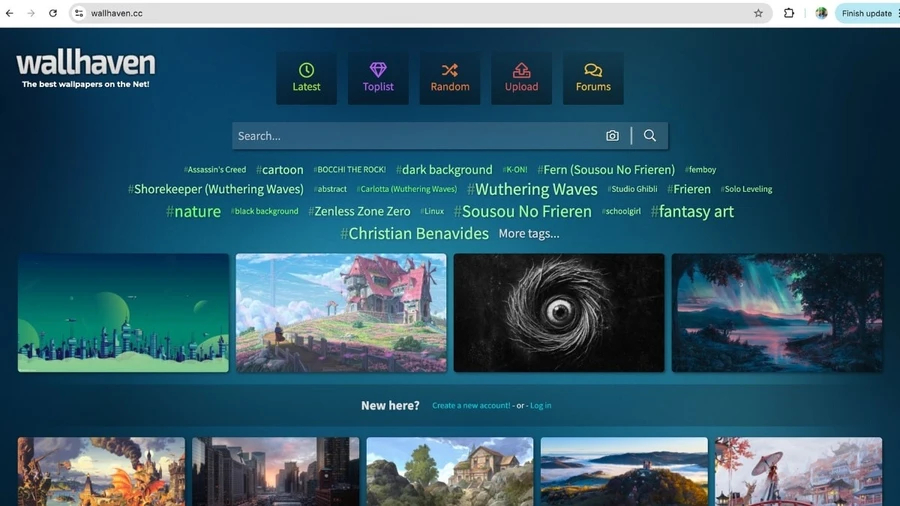Open the #Linux tag

click(x=432, y=211)
